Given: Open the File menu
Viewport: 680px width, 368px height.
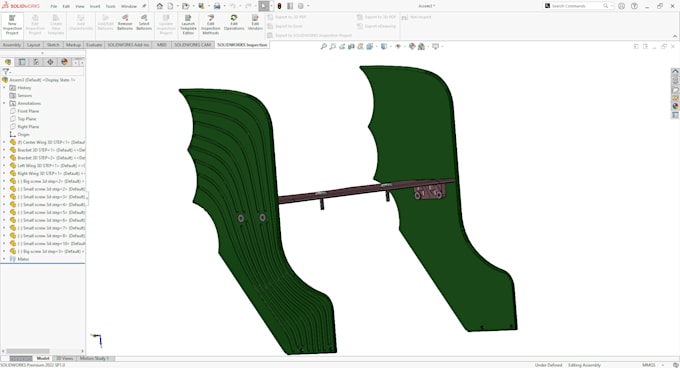Looking at the screenshot, I should (54, 7).
